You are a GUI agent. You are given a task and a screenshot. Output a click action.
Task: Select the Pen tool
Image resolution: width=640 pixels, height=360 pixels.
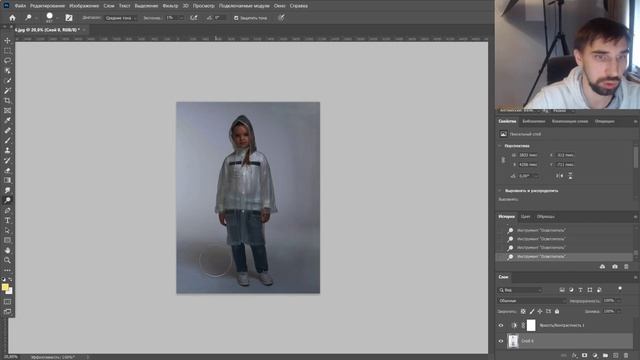pyautogui.click(x=7, y=210)
